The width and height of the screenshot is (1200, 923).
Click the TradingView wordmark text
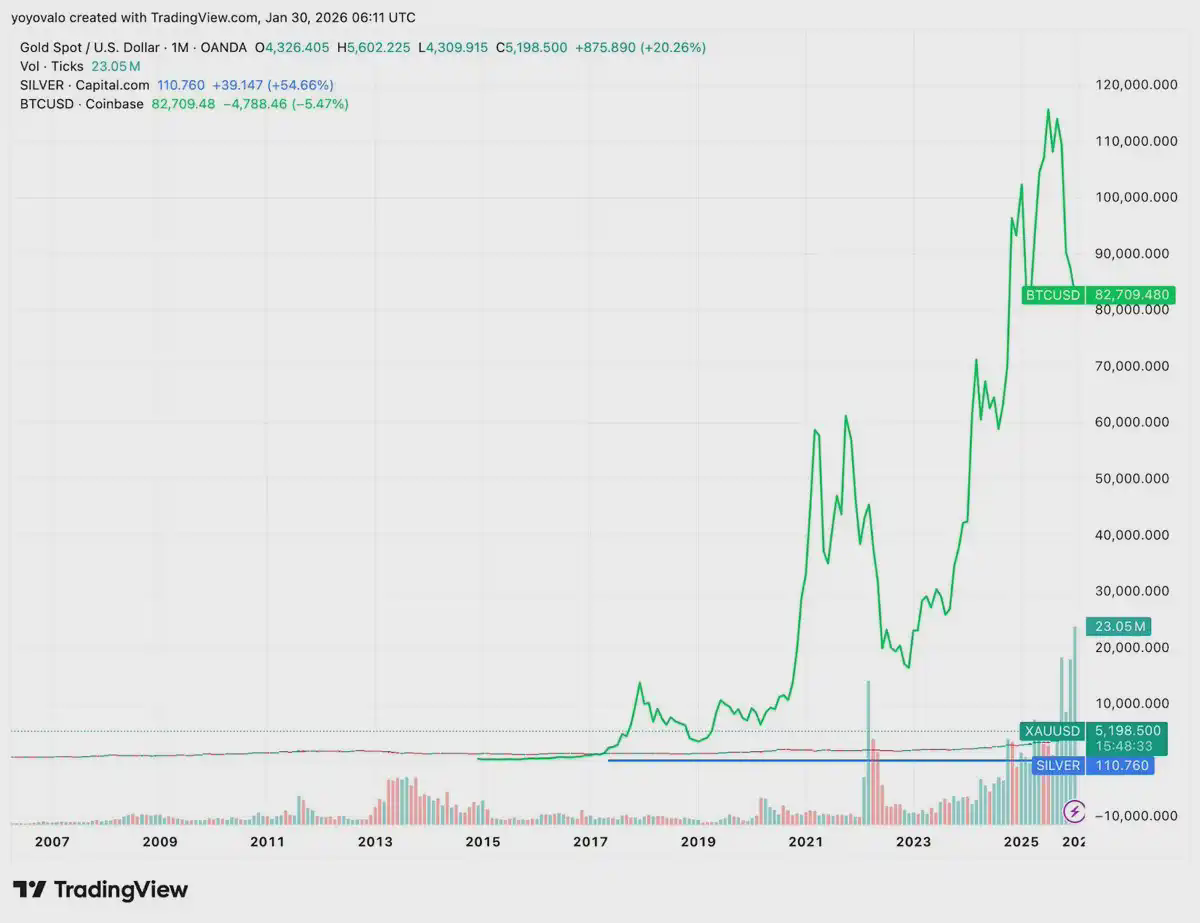click(120, 889)
